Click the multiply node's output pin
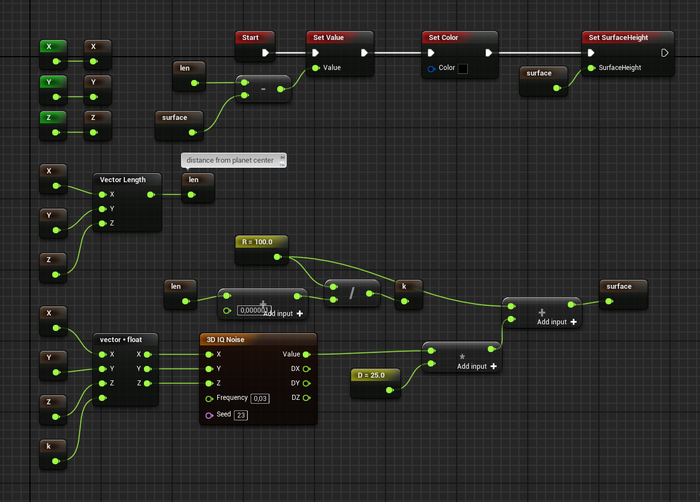Viewport: 700px width, 502px height. 491,349
